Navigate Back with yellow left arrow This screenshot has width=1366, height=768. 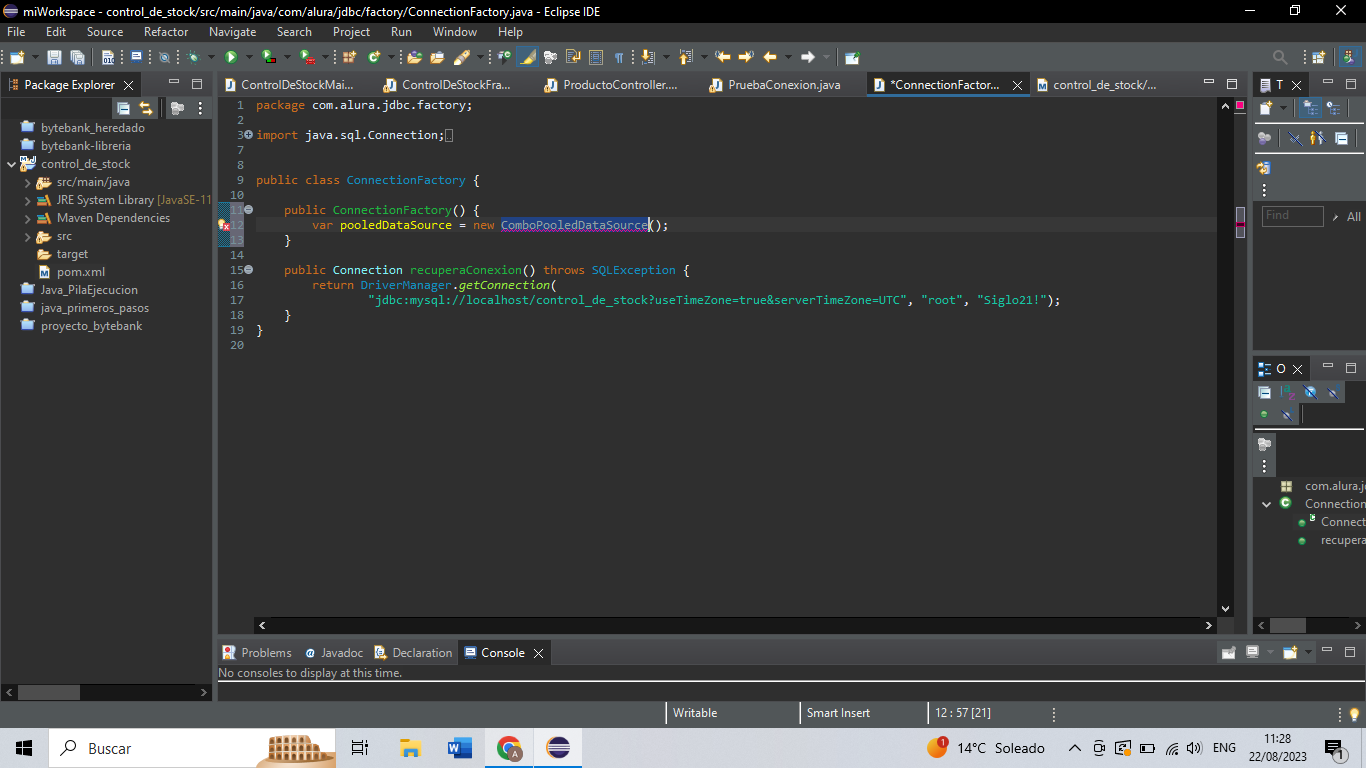[770, 57]
